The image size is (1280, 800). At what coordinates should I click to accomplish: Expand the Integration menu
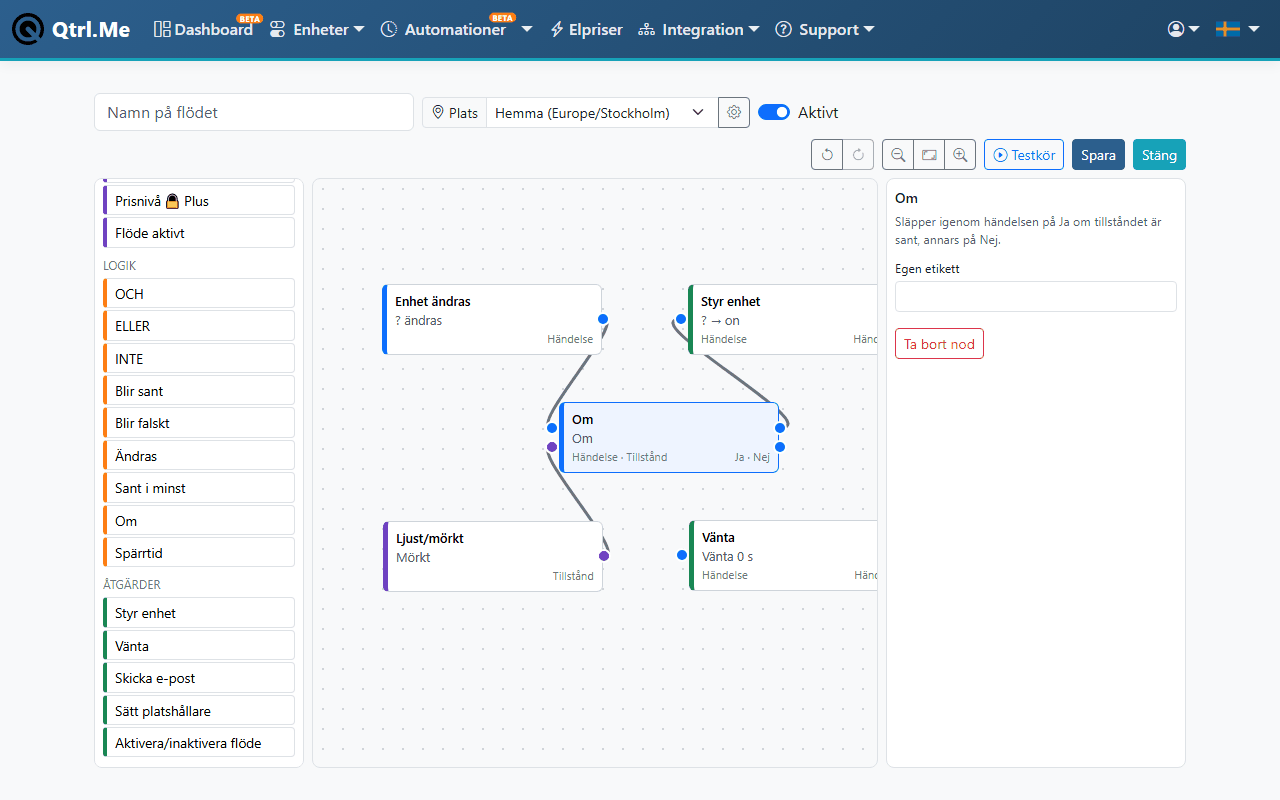699,29
